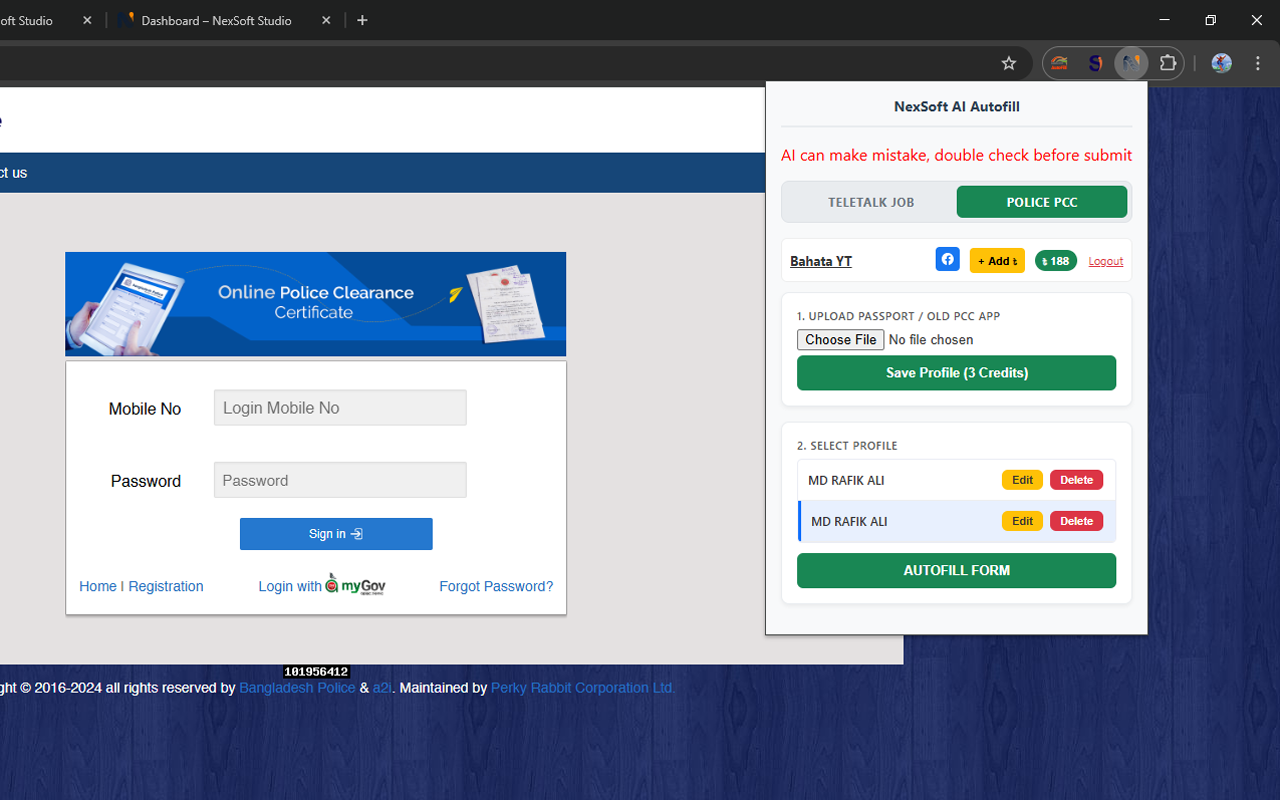Focus the Password input field
Viewport: 1280px width, 800px height.
pyautogui.click(x=340, y=480)
